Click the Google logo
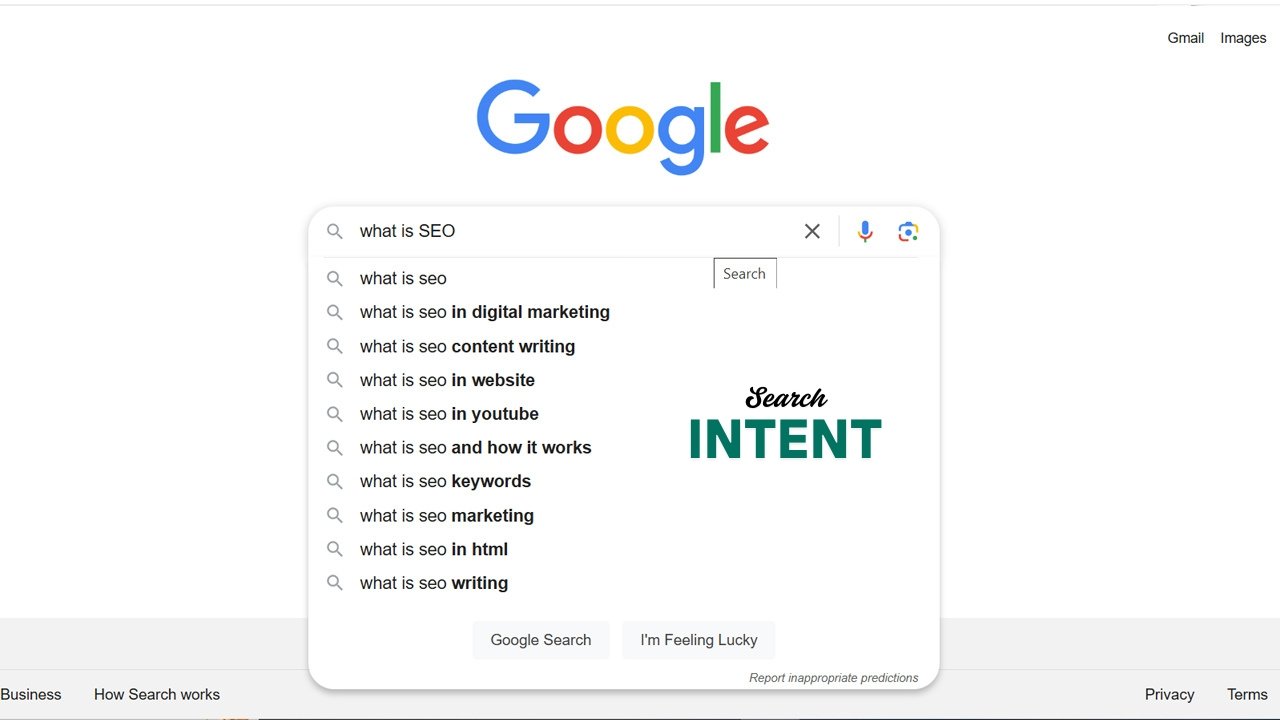1280x720 pixels. (623, 124)
